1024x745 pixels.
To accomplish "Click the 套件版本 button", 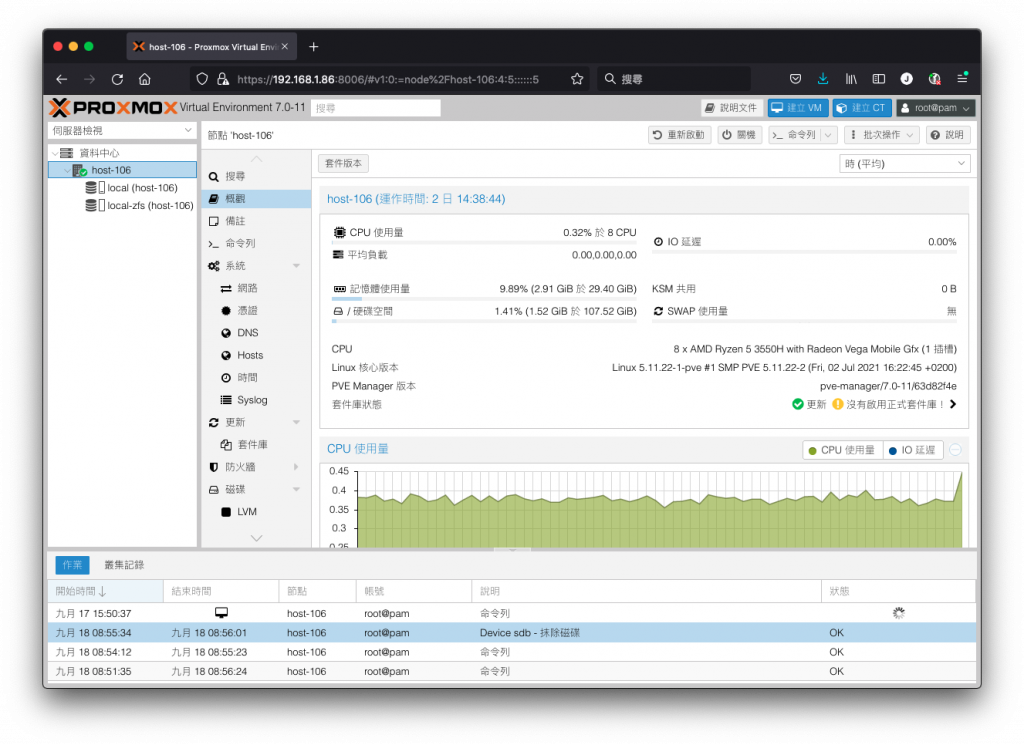I will (344, 163).
